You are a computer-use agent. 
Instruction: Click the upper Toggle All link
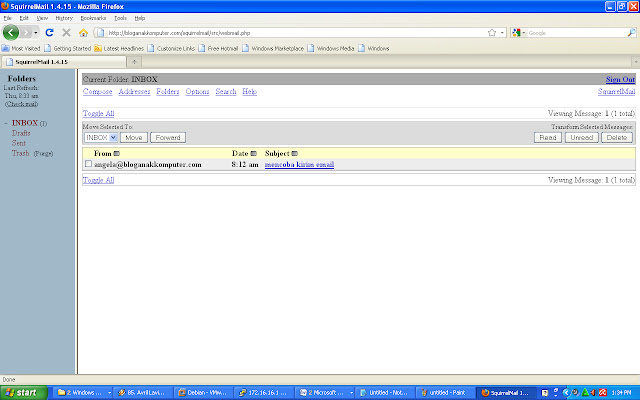coord(98,113)
